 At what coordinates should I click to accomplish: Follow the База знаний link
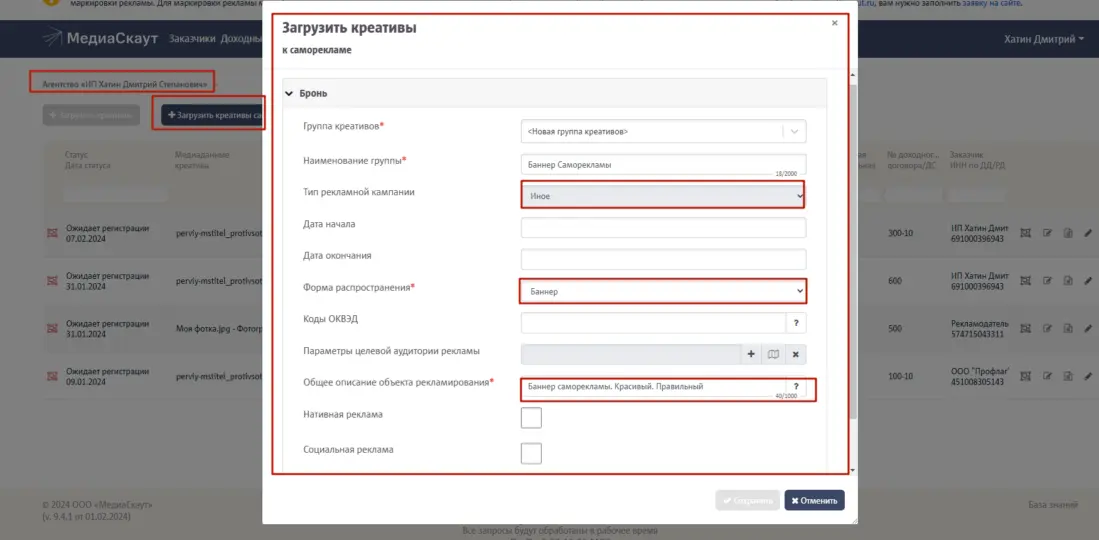coord(1054,504)
